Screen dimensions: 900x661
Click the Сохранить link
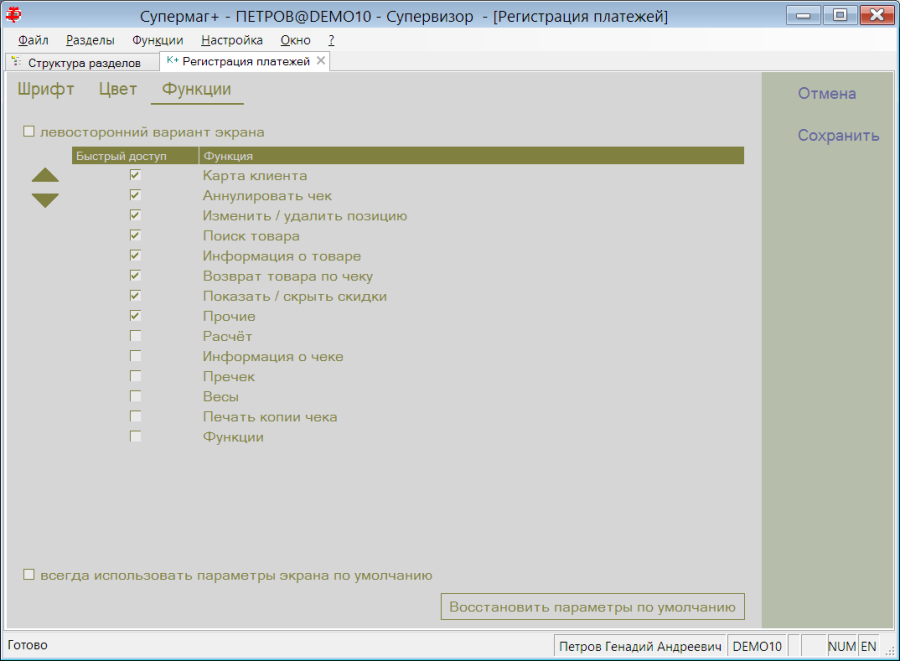838,136
